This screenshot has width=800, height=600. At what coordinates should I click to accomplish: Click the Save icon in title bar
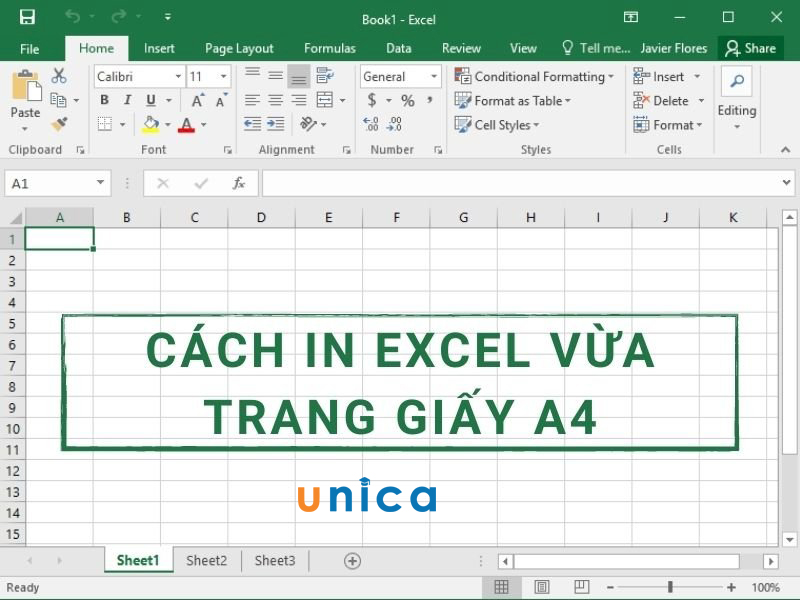27,17
